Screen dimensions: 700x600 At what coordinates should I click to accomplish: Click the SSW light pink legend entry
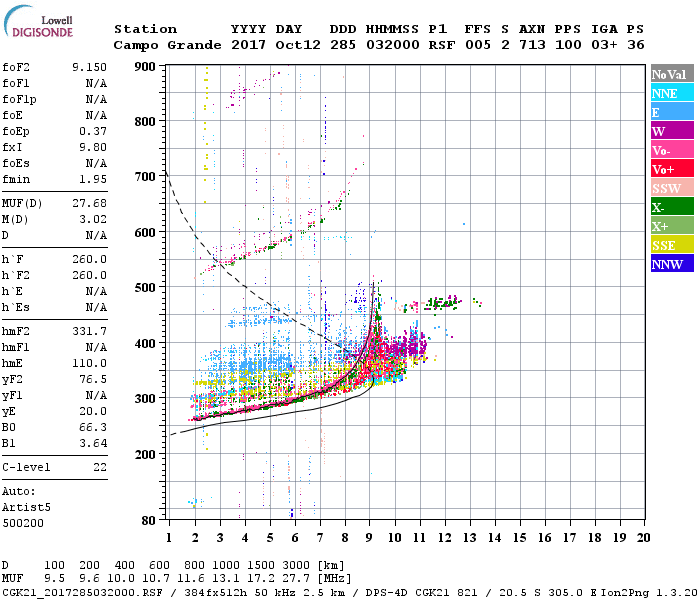click(670, 188)
